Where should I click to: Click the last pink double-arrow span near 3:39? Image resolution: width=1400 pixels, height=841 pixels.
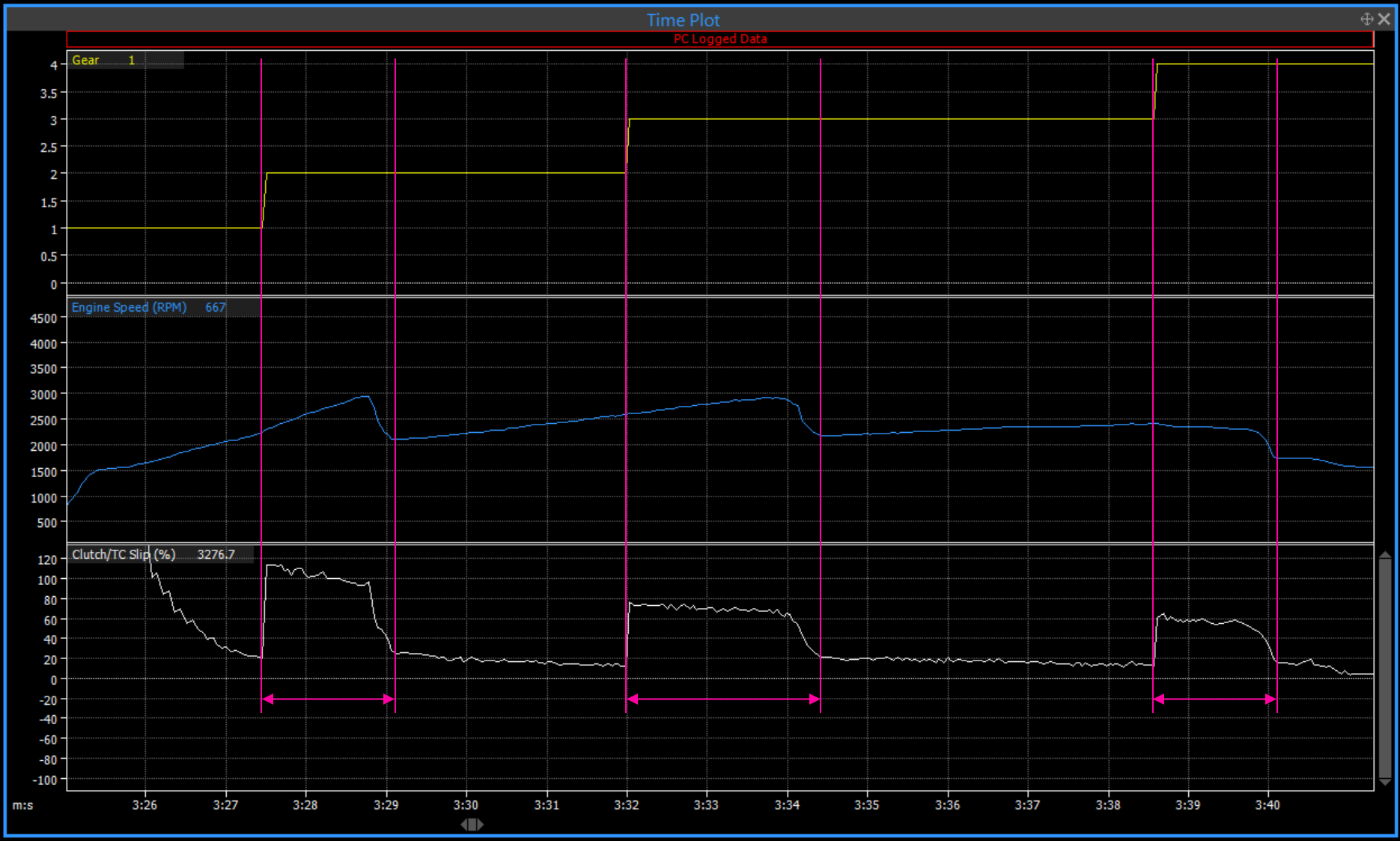[1214, 699]
